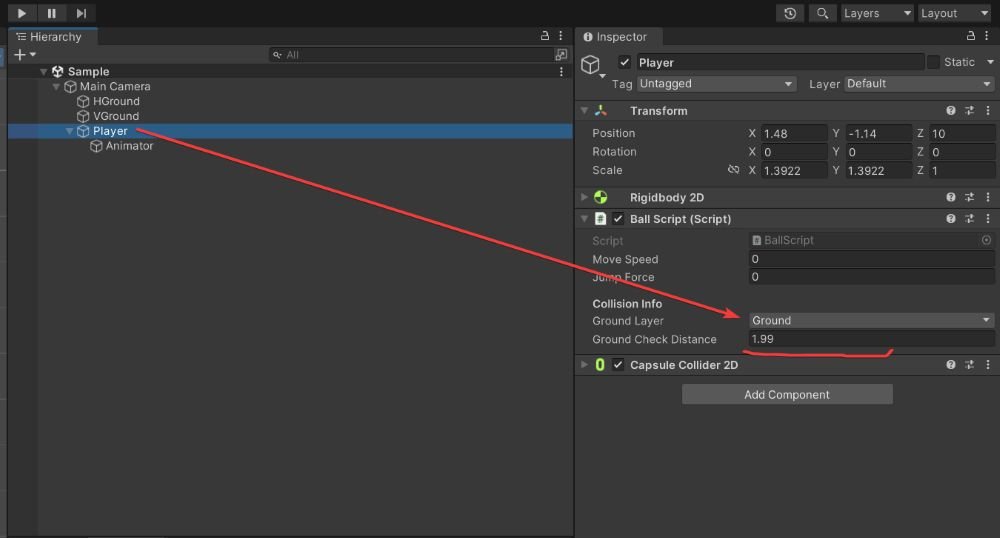This screenshot has height=538, width=1000.
Task: Focus the Hierarchy search field
Action: coord(411,55)
